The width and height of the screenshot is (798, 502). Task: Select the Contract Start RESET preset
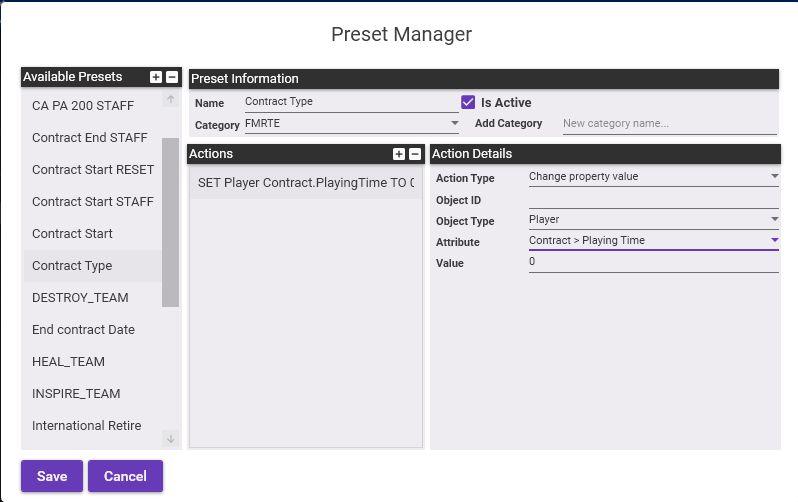coord(93,170)
